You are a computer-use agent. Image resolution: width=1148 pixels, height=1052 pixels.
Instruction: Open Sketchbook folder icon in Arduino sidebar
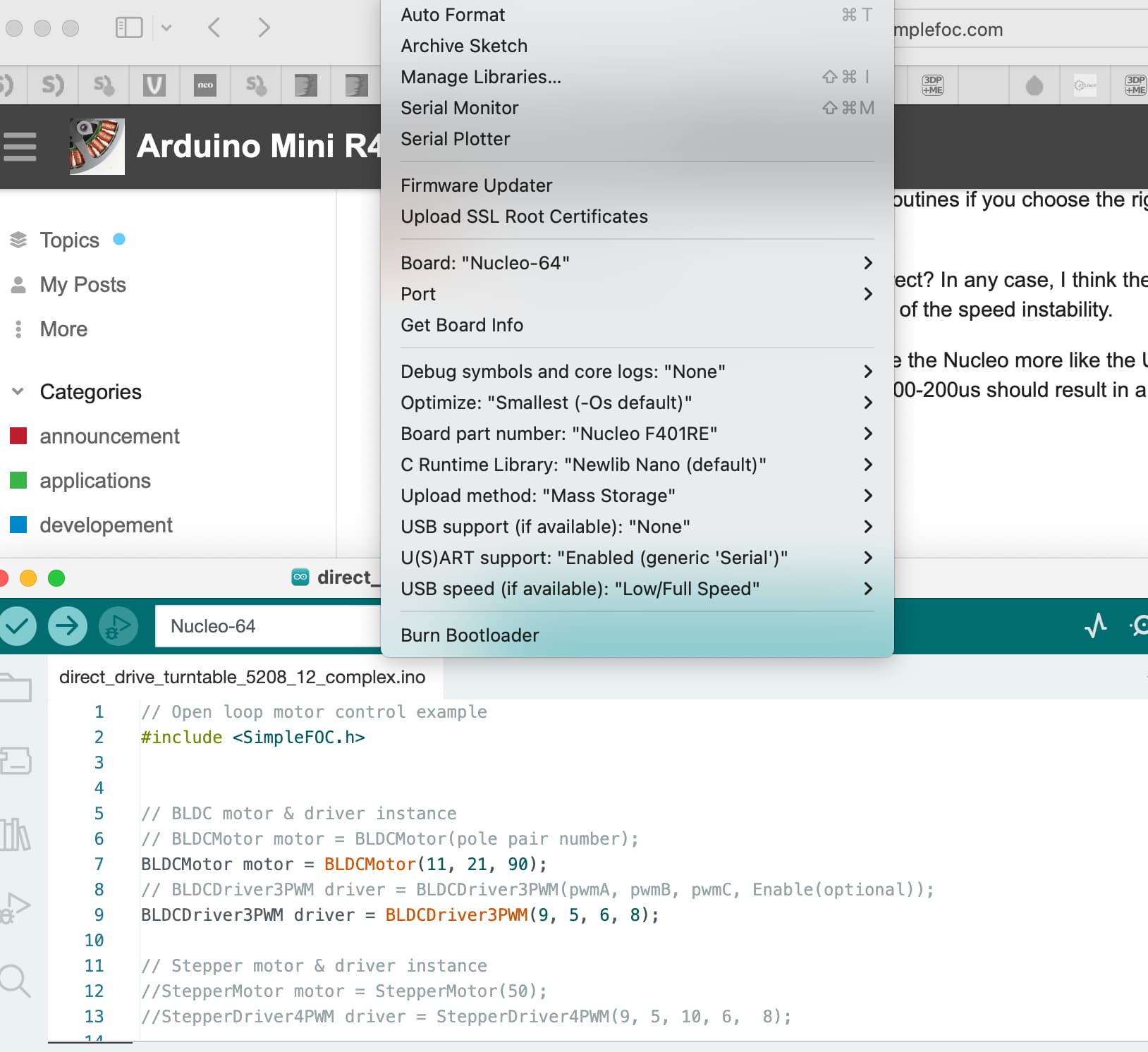[16, 687]
